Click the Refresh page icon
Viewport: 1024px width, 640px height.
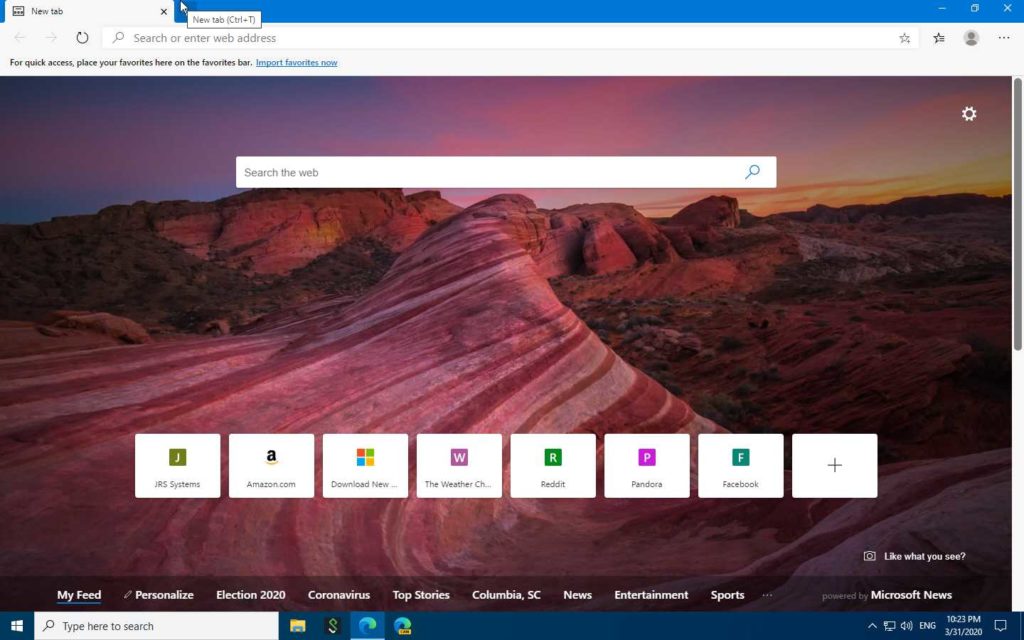(82, 38)
